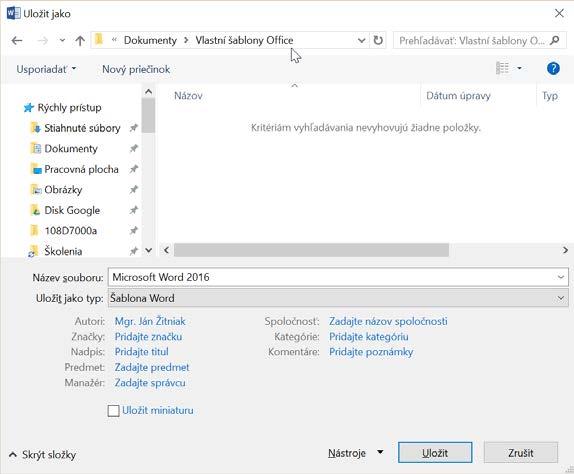Cancel the dialog with Zrušit
This screenshot has width=574, height=474.
pos(521,453)
